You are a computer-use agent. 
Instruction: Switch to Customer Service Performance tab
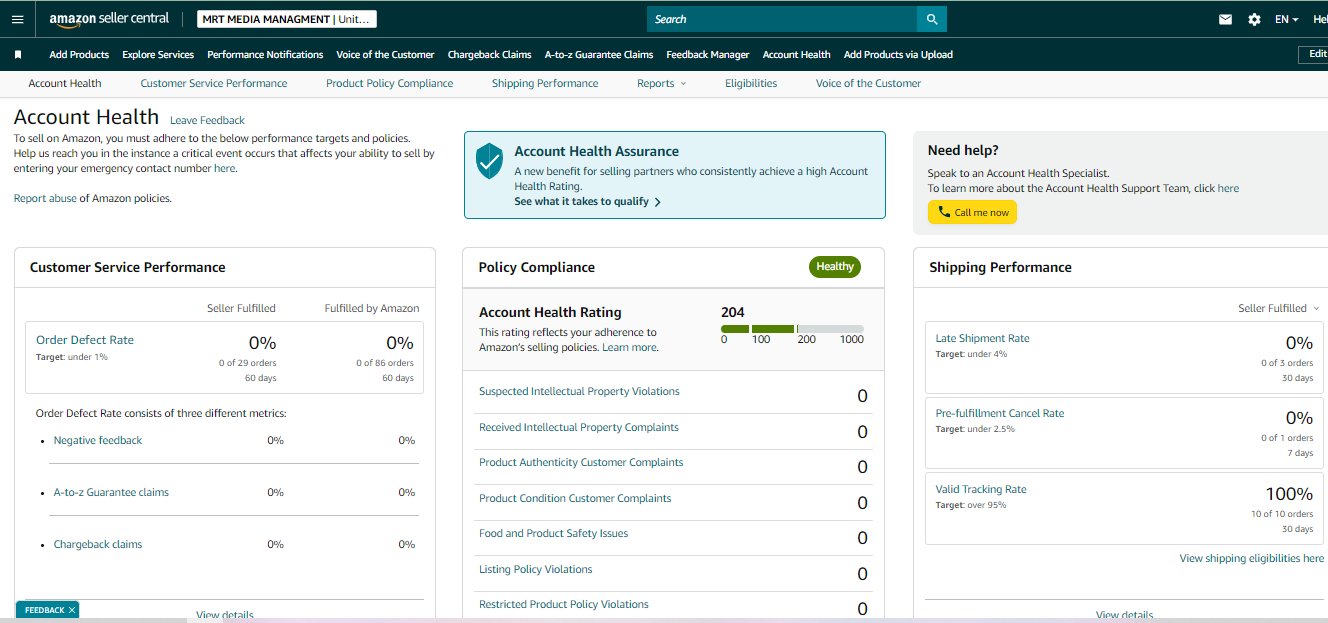[214, 83]
